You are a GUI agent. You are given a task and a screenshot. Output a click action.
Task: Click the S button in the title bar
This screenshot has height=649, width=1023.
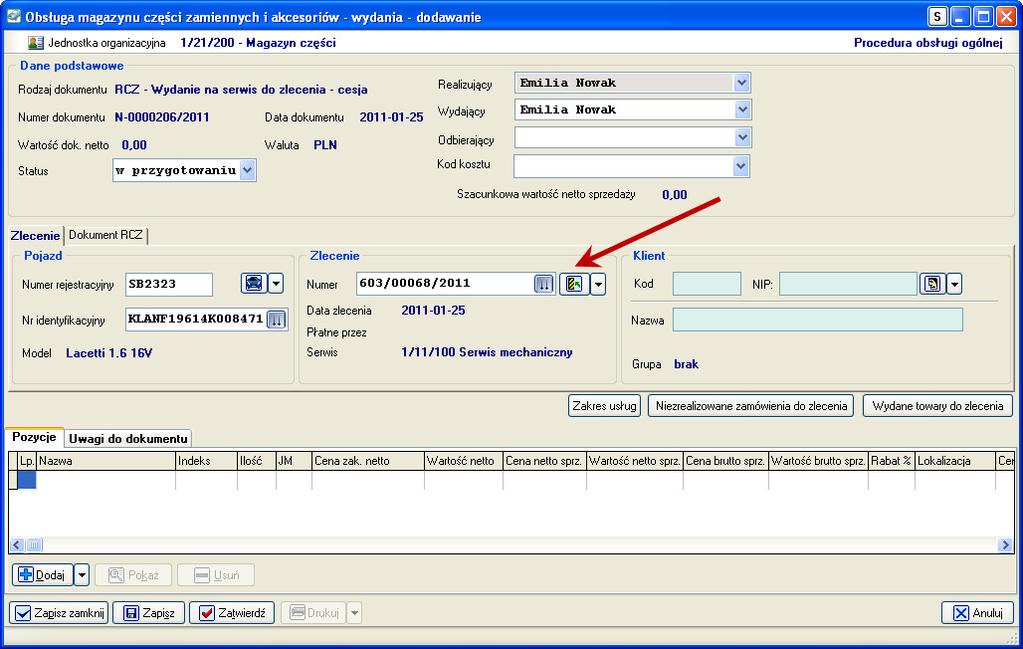point(937,16)
